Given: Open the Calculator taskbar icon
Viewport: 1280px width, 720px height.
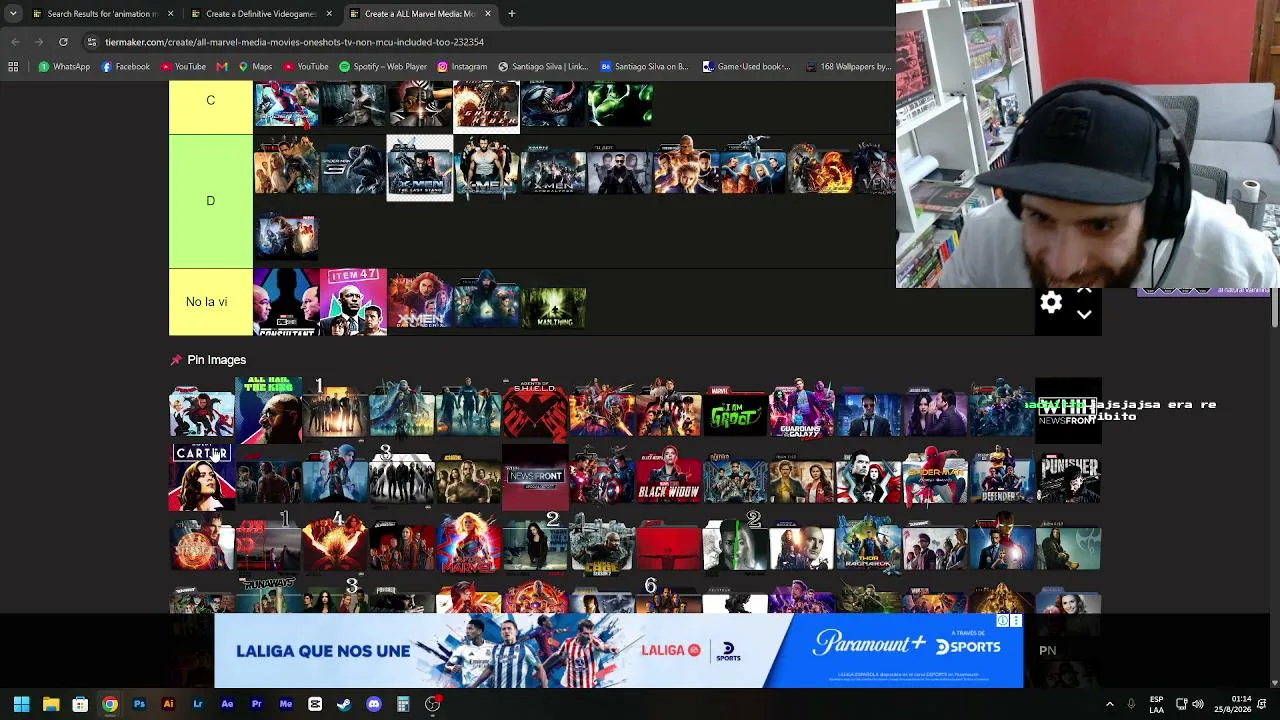Looking at the screenshot, I should [x=403, y=704].
